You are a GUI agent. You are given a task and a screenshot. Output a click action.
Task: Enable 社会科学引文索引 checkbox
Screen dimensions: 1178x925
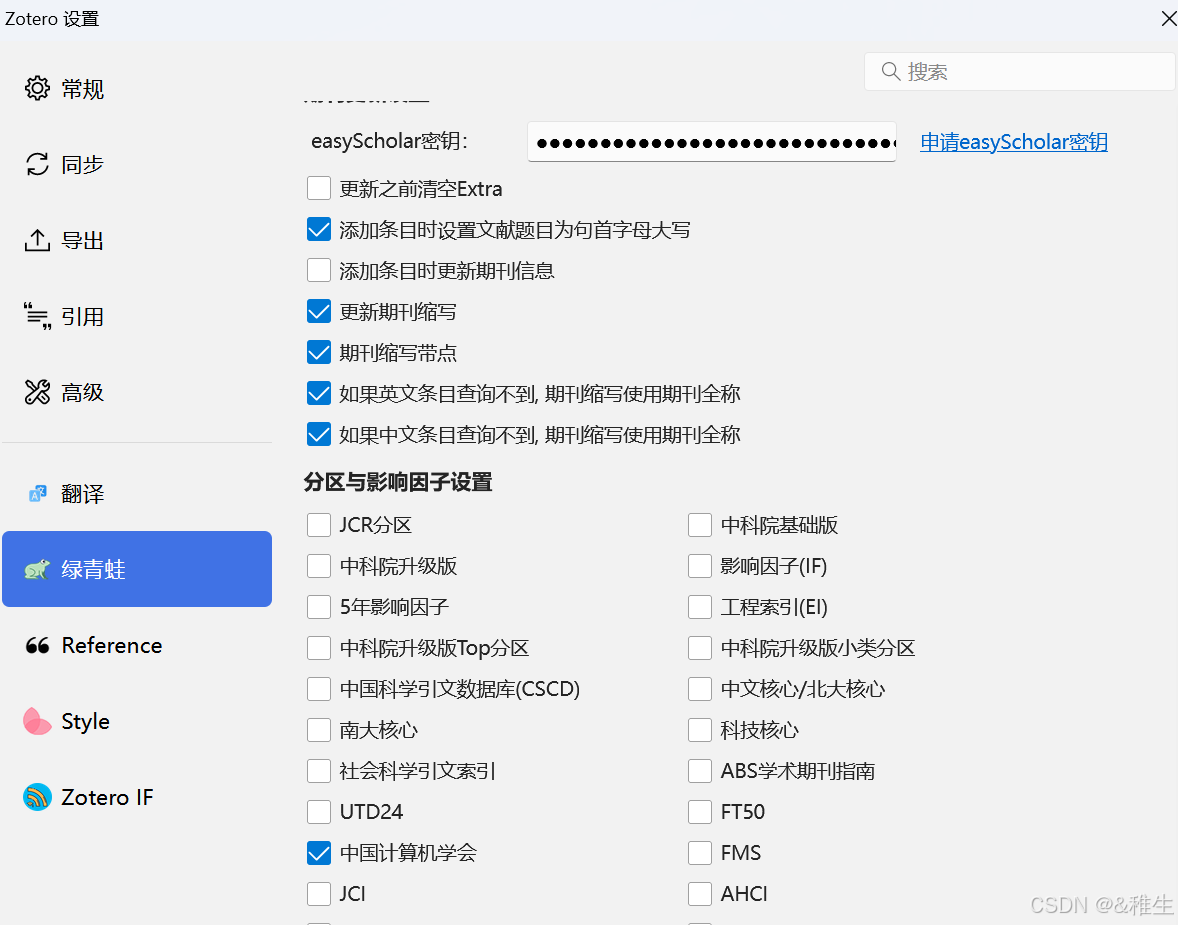[319, 770]
